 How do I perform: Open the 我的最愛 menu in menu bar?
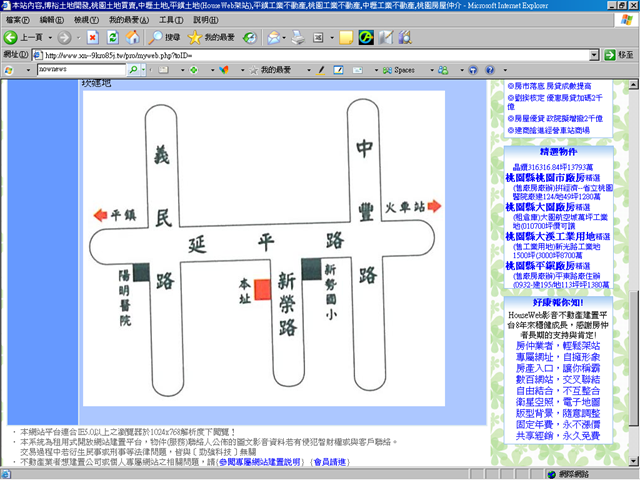pos(129,20)
